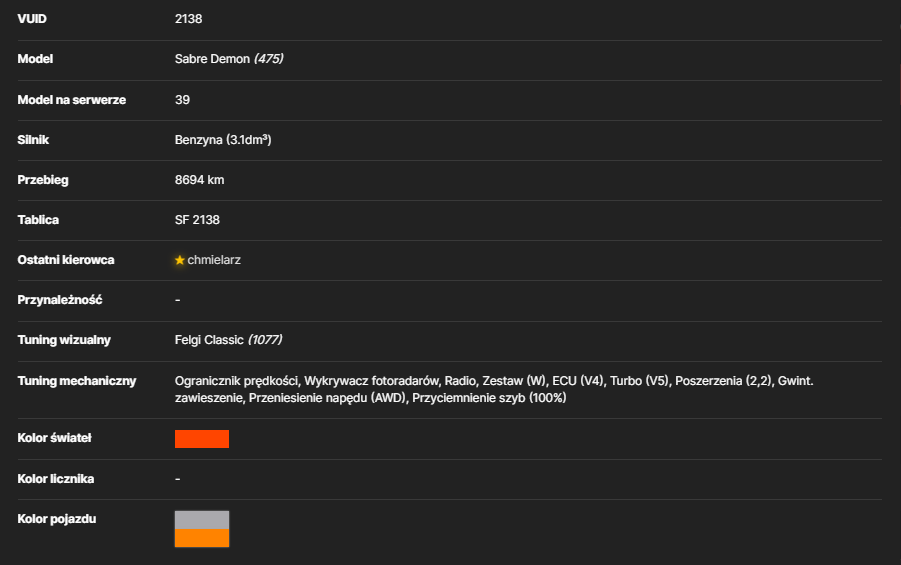Viewport: 901px width, 565px height.
Task: Click the Tuning mechaniczny label
Action: point(77,380)
